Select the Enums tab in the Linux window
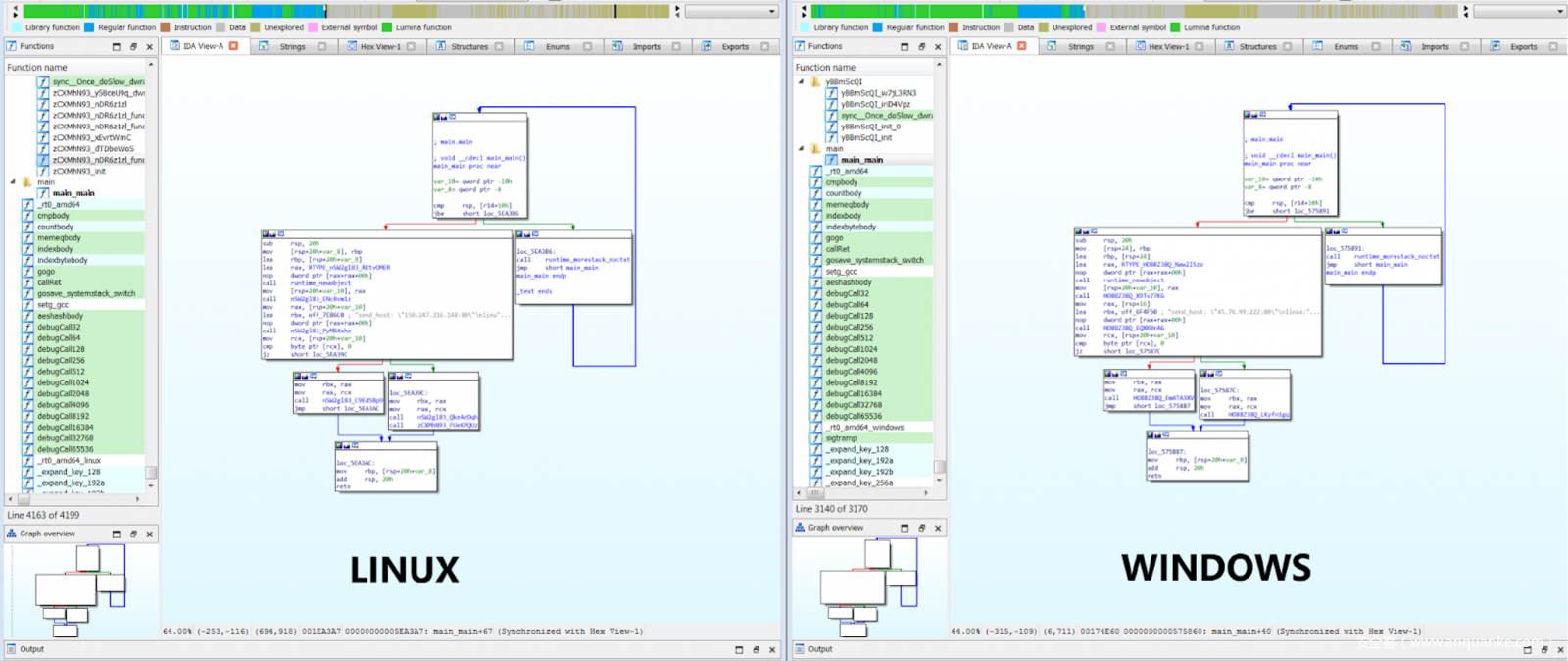This screenshot has height=661, width=1568. [x=558, y=46]
